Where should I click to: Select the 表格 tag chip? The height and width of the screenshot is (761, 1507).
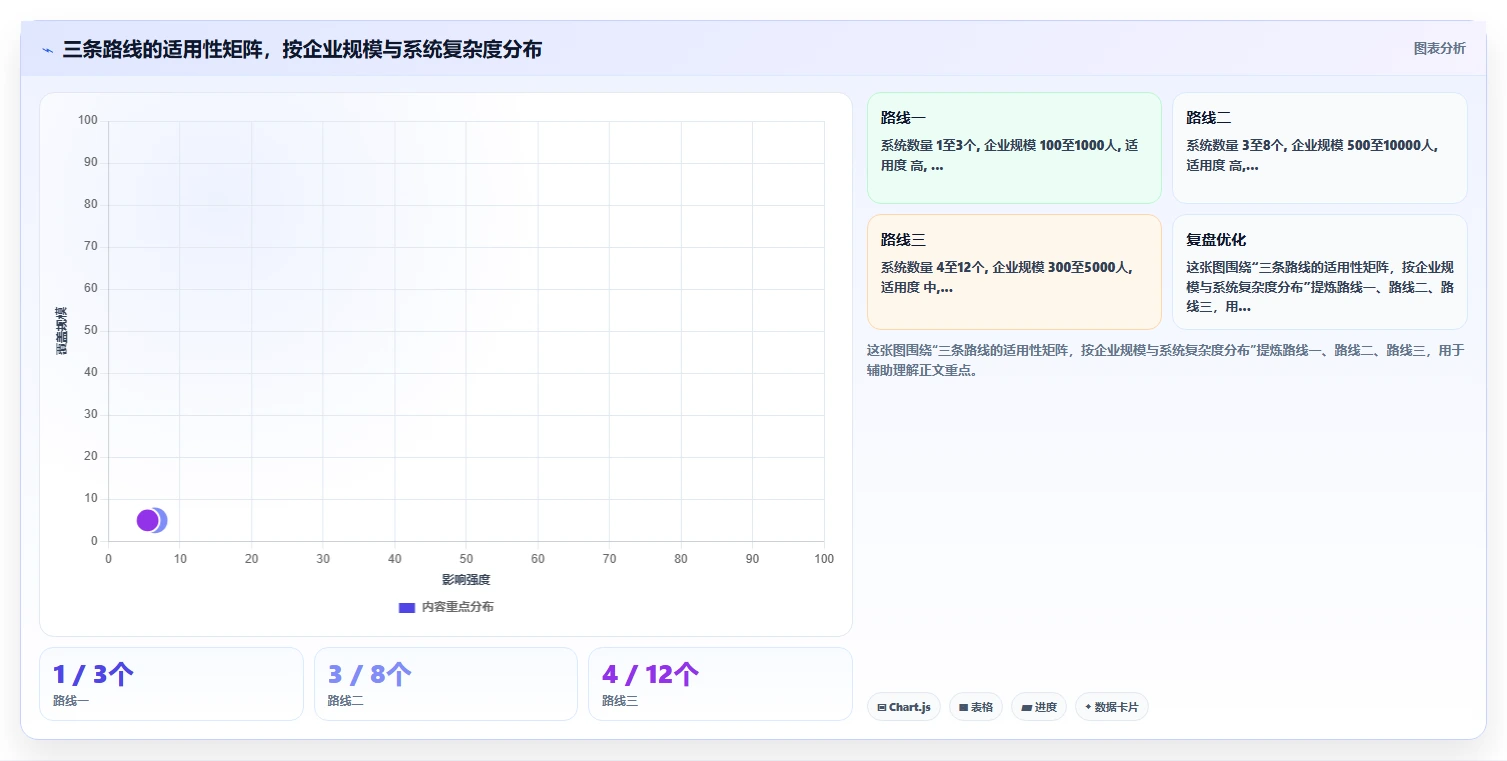click(975, 707)
